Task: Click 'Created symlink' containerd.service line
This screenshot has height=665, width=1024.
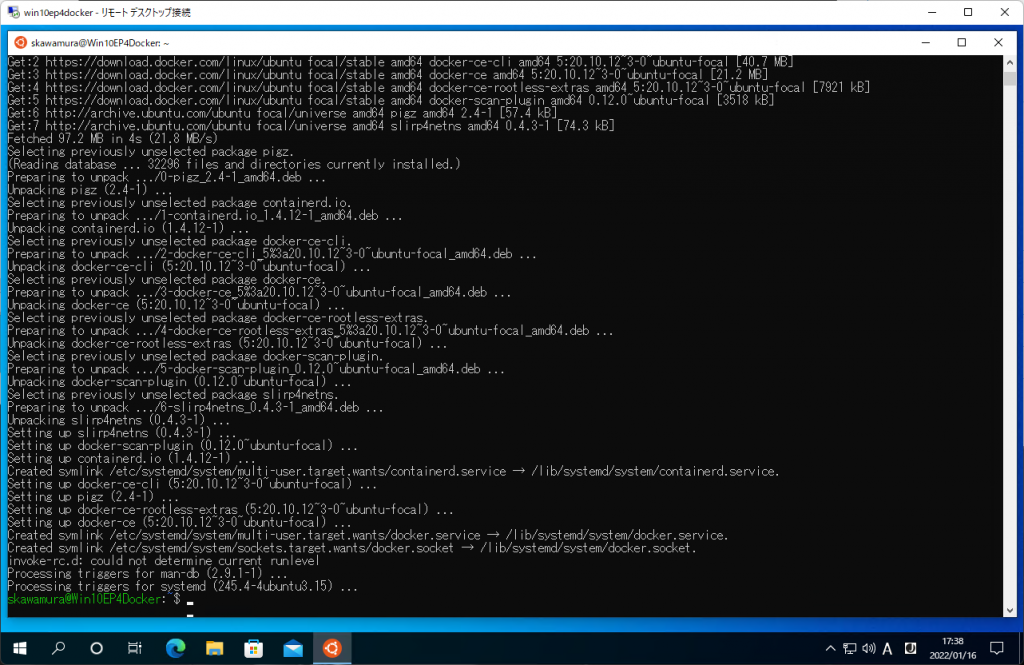Action: pyautogui.click(x=393, y=471)
